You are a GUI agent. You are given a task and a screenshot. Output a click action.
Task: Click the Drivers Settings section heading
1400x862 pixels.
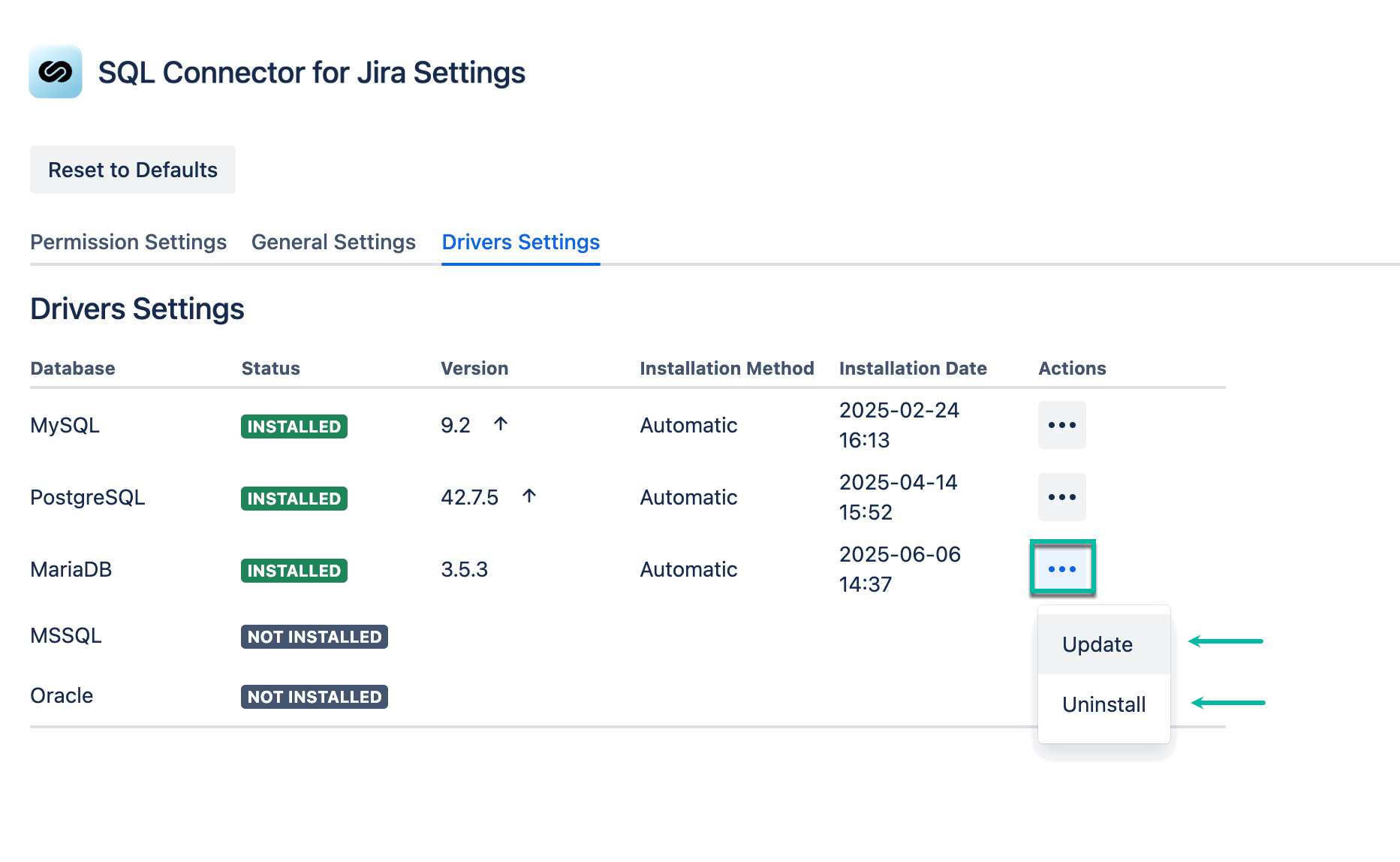(137, 309)
